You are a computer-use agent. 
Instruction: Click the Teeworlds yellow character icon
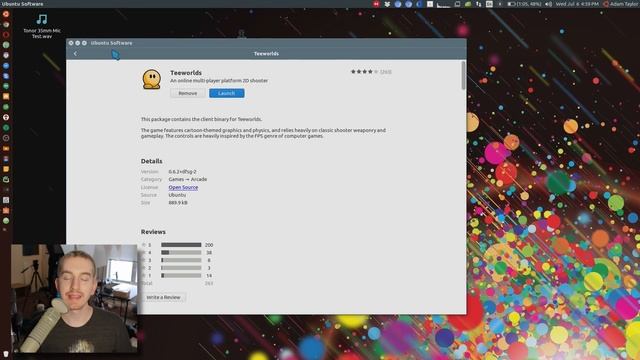click(x=152, y=79)
